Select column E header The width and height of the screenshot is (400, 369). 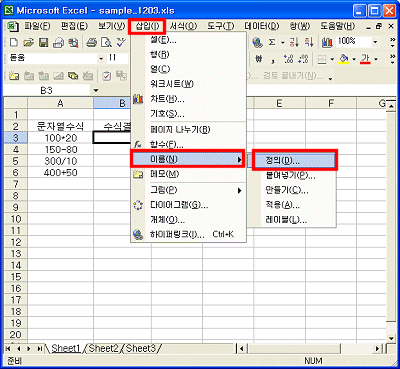(x=279, y=103)
